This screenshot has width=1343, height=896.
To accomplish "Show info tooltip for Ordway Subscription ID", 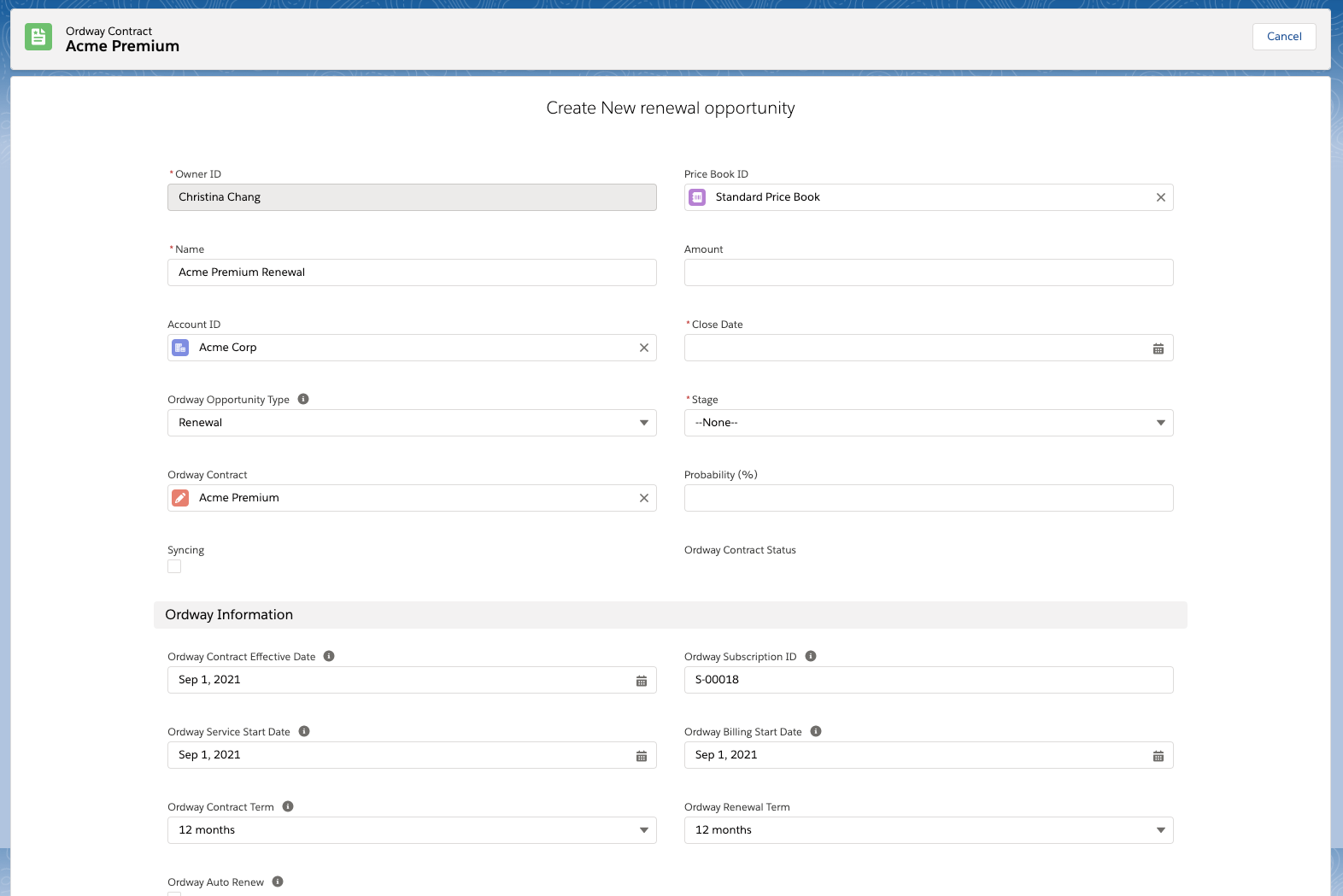I will point(811,656).
